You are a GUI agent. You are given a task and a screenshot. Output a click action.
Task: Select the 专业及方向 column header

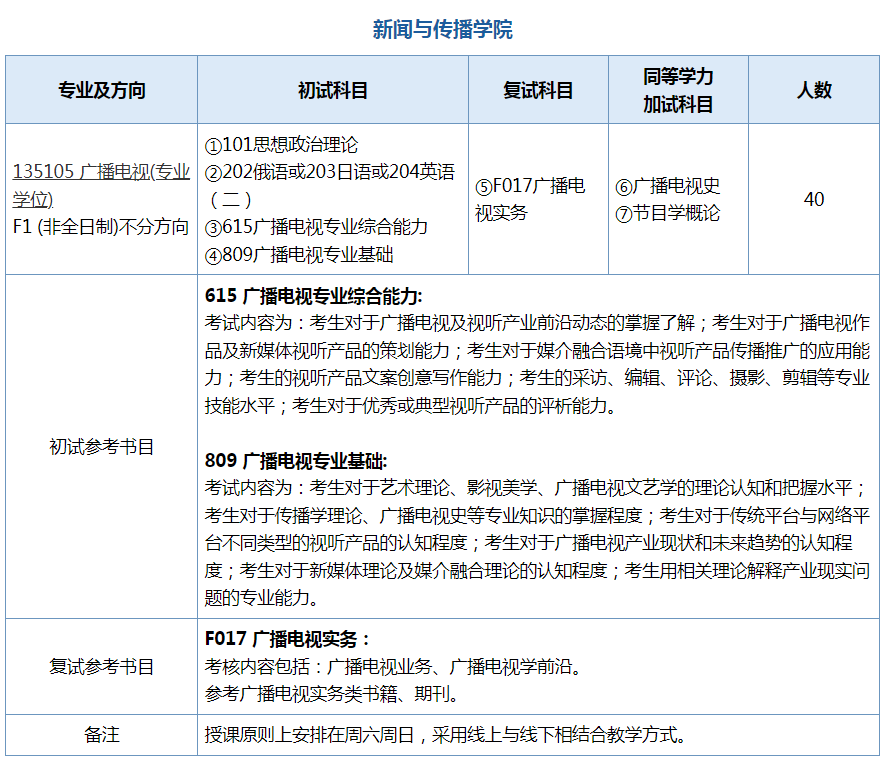(102, 90)
